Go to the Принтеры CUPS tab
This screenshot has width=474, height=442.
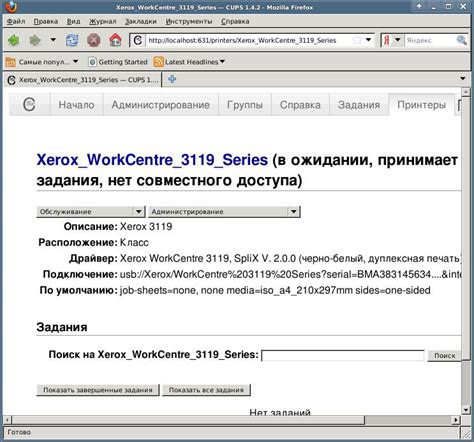point(421,105)
